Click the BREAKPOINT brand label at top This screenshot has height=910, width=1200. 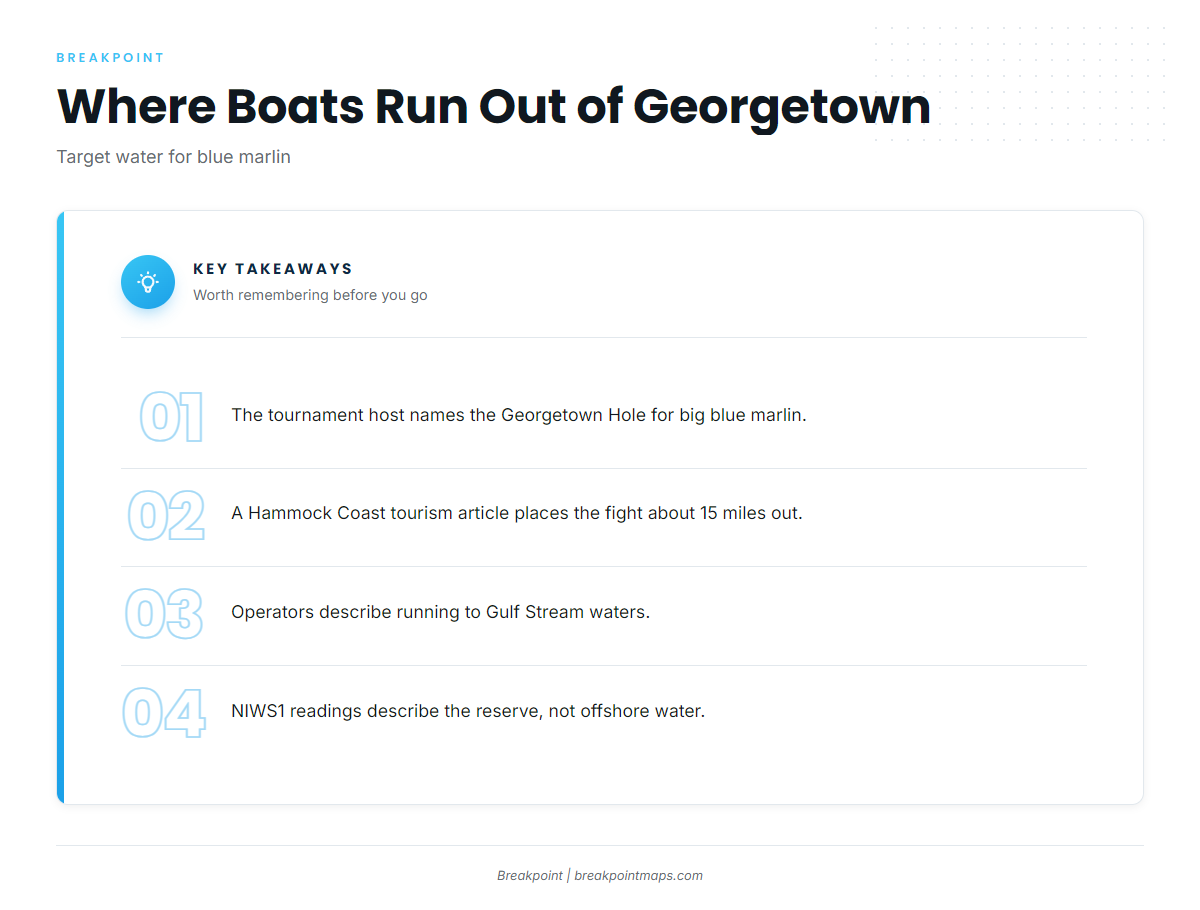pos(110,58)
